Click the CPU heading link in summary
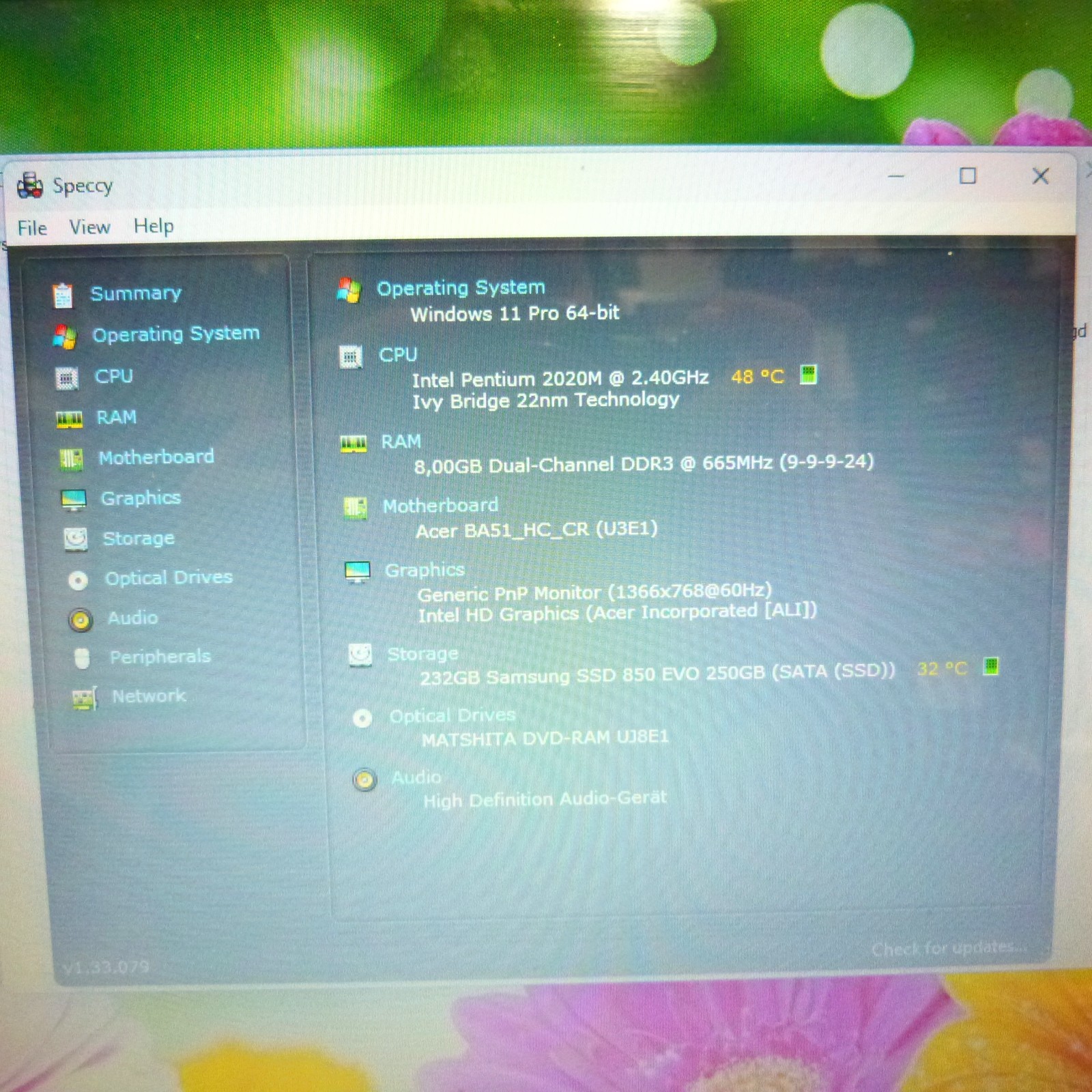Image resolution: width=1092 pixels, height=1092 pixels. (x=398, y=355)
